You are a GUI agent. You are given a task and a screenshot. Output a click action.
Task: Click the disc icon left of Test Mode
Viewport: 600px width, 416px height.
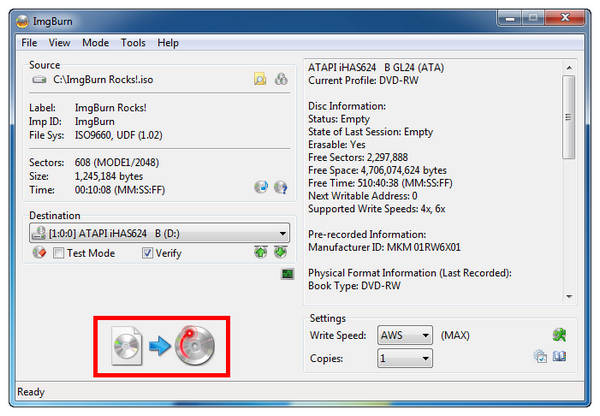pyautogui.click(x=39, y=253)
